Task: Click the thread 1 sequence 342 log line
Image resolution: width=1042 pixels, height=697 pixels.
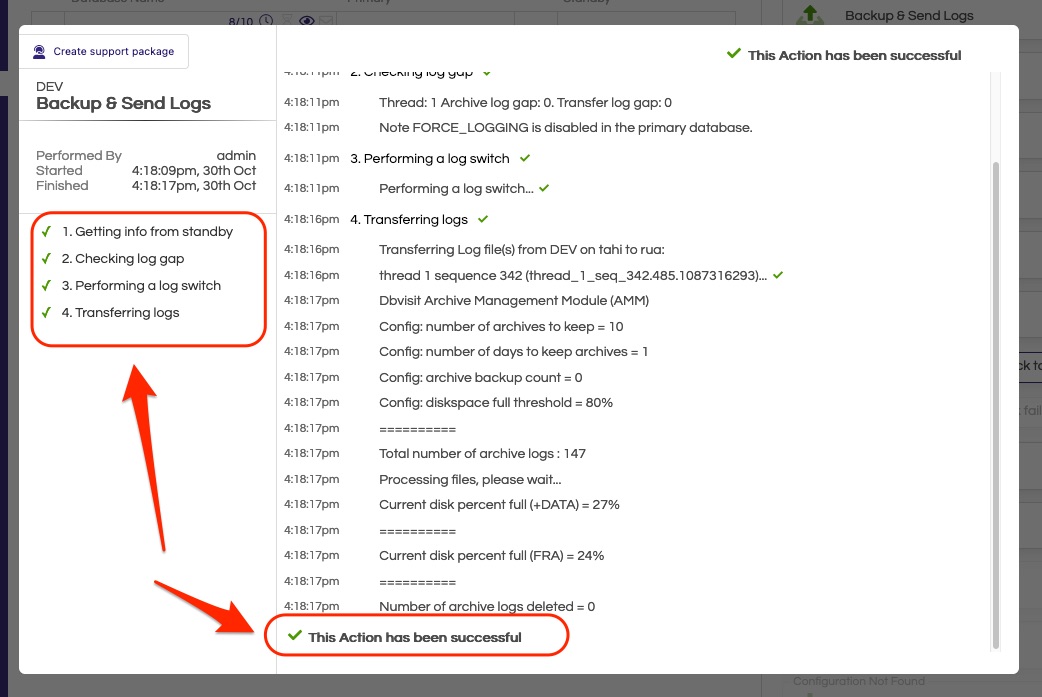Action: [x=572, y=275]
